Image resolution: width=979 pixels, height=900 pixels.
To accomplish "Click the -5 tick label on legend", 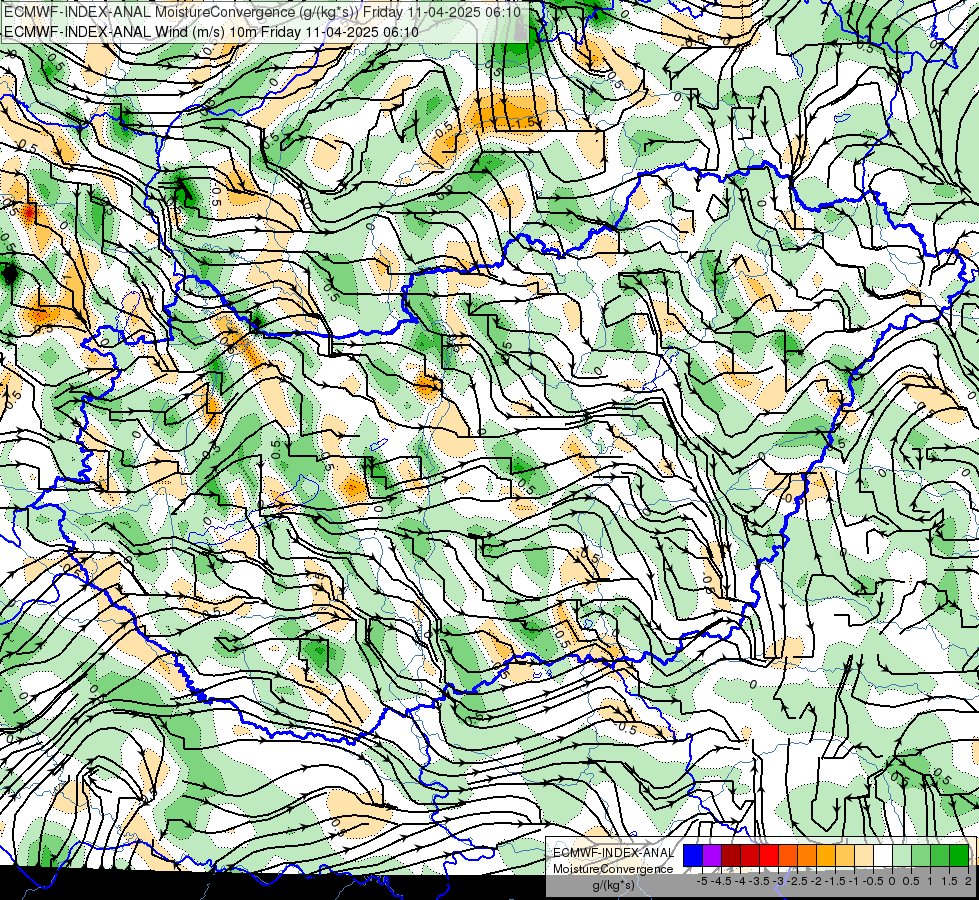I will [702, 881].
